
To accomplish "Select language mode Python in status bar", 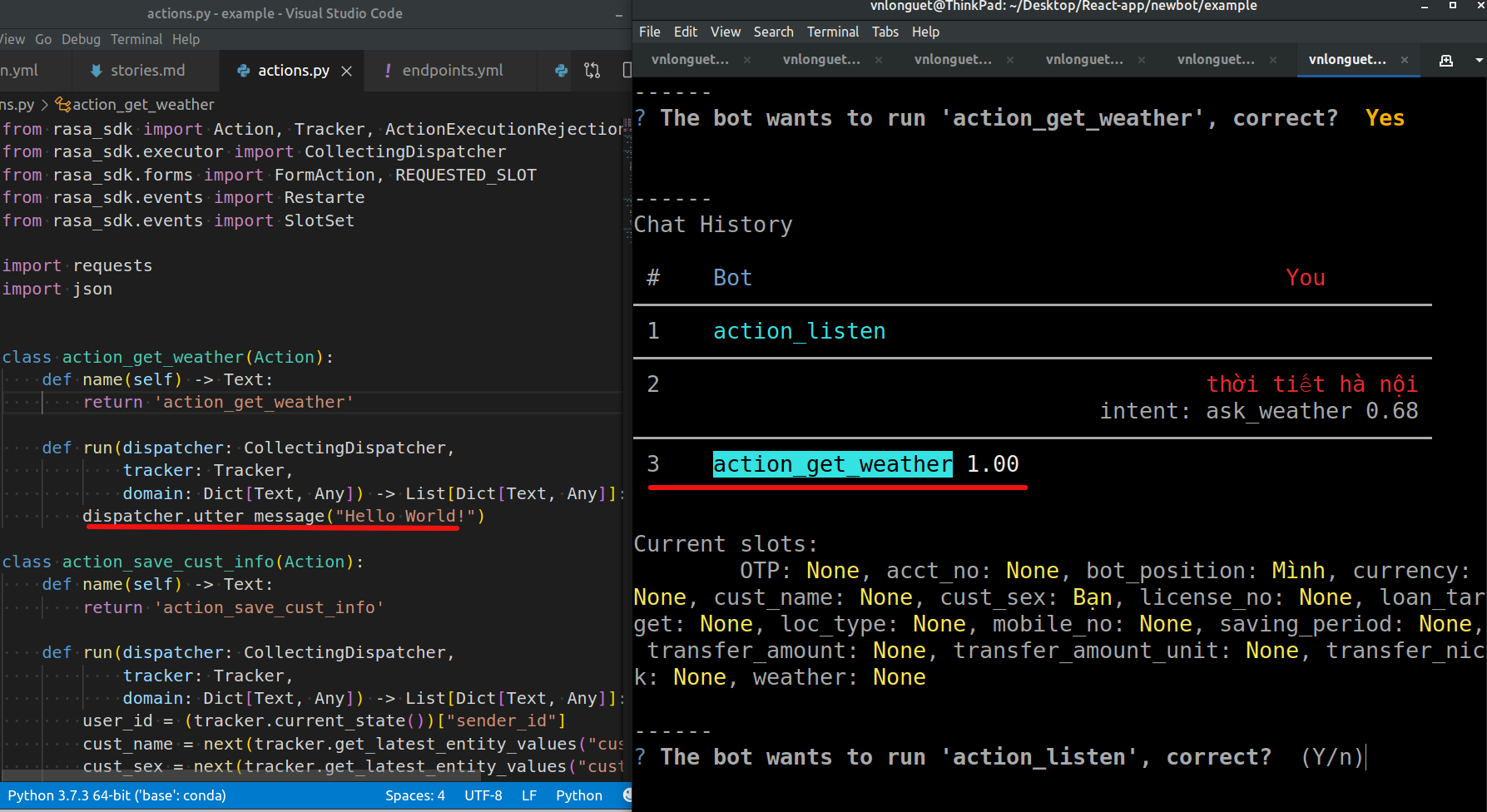I will tap(579, 795).
